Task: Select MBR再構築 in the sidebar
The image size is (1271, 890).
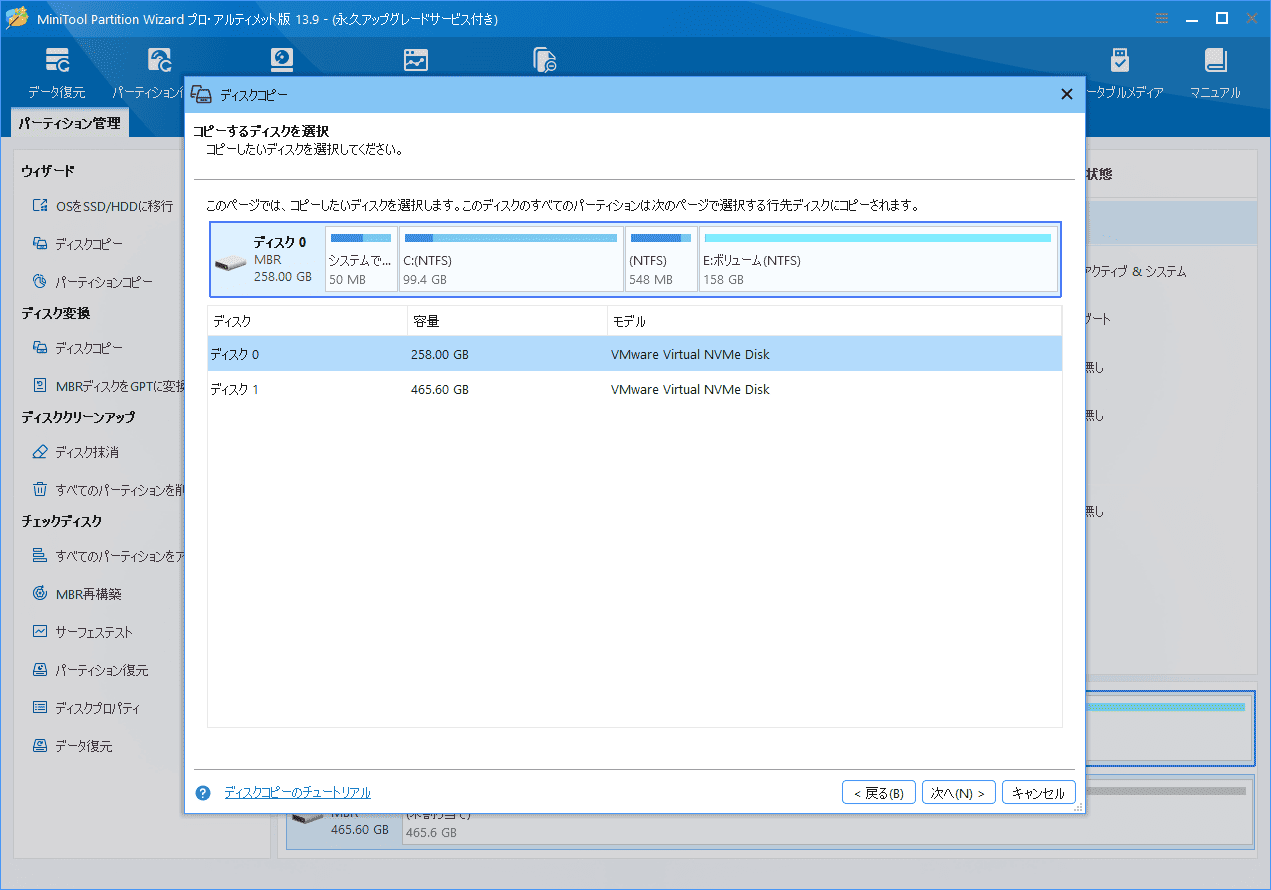Action: [77, 594]
